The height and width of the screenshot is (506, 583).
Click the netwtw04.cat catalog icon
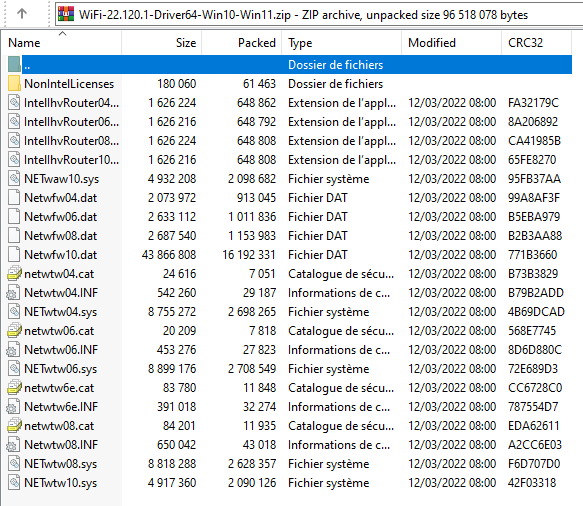(x=14, y=274)
